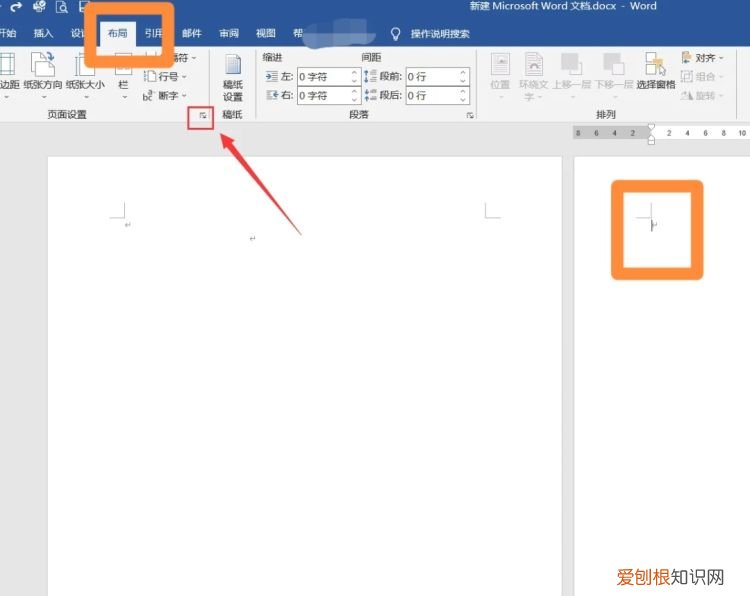Increase 段前 spacing with the up spinner
This screenshot has height=596, width=750.
tap(463, 72)
